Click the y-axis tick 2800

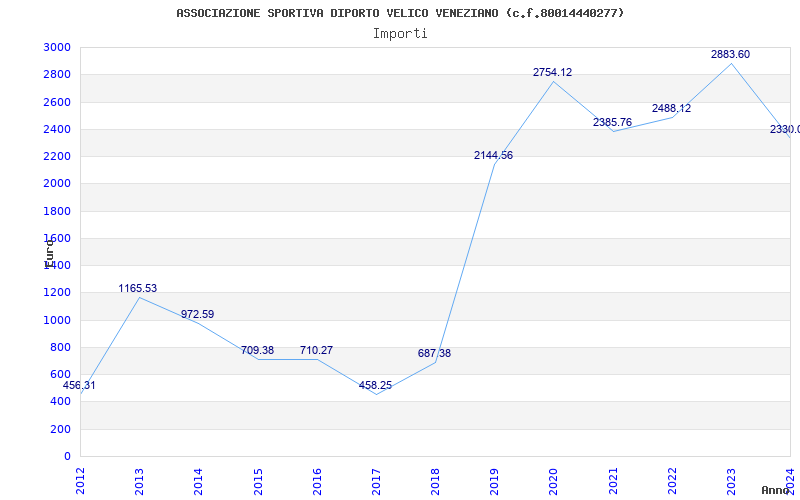click(57, 74)
